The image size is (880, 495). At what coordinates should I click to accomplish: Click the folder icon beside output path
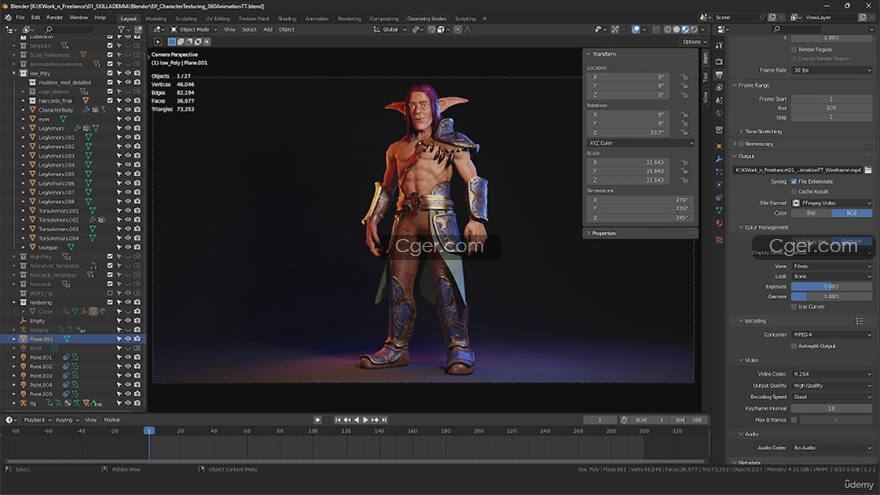click(x=868, y=169)
